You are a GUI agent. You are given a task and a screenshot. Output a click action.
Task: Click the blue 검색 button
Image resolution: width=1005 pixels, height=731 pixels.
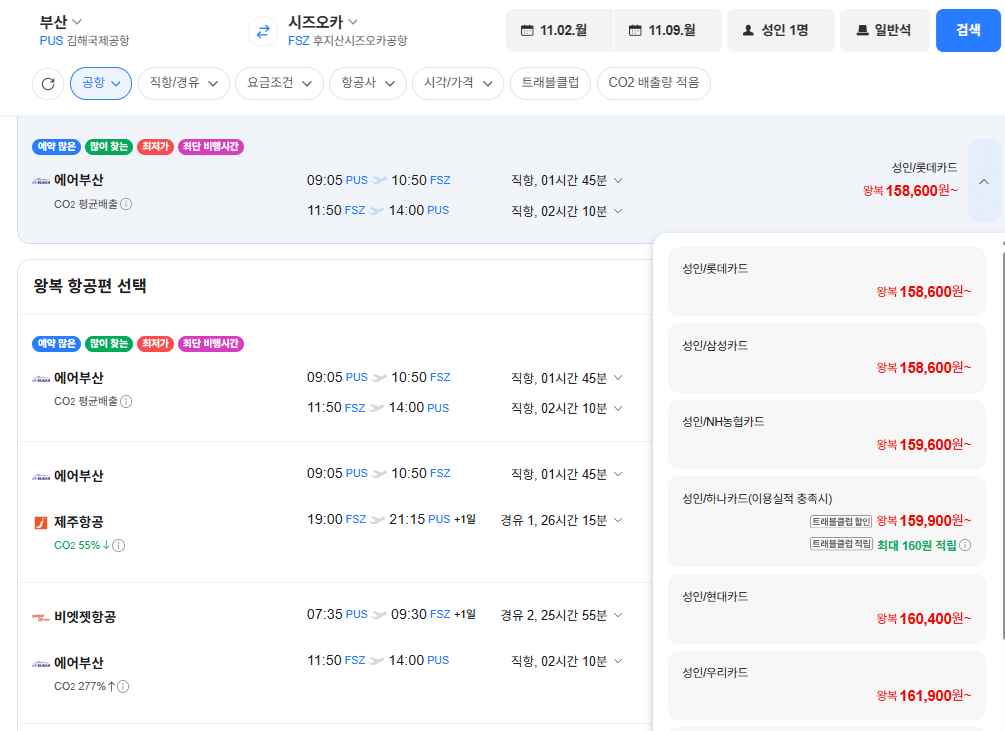click(968, 30)
